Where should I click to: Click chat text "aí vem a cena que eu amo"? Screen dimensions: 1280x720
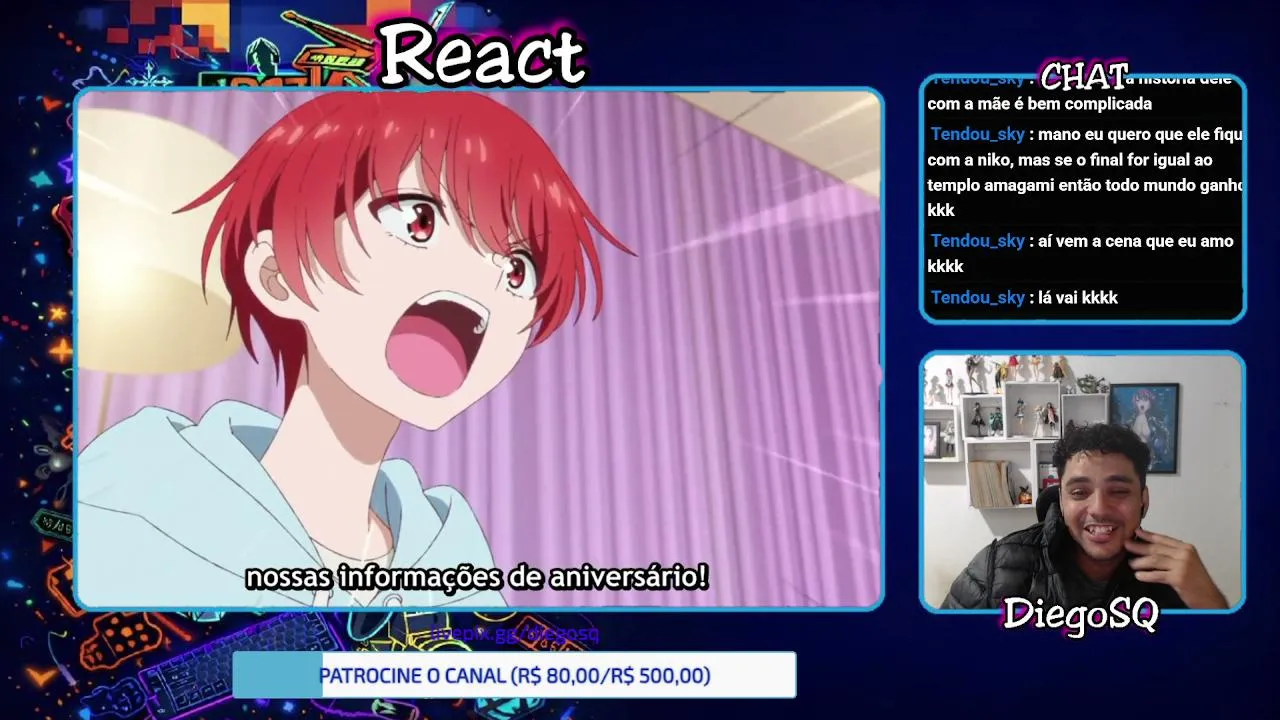[1136, 241]
